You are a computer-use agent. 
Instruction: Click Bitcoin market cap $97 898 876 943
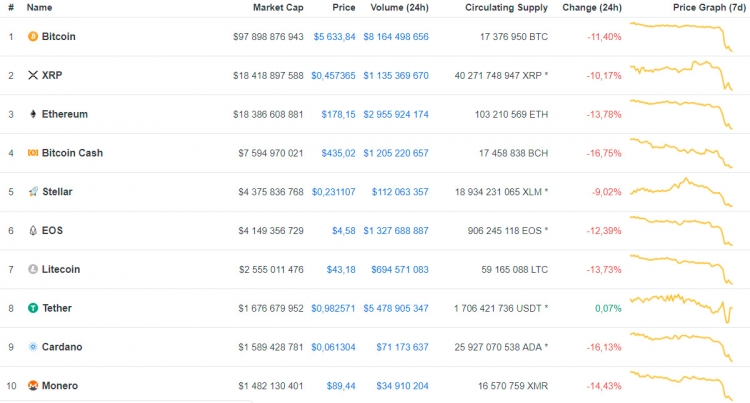click(268, 37)
